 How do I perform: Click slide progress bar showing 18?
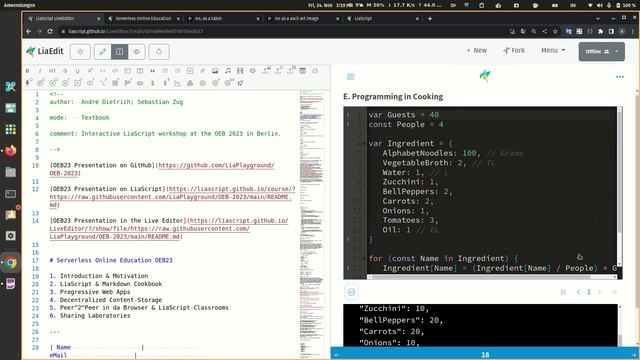[485, 355]
